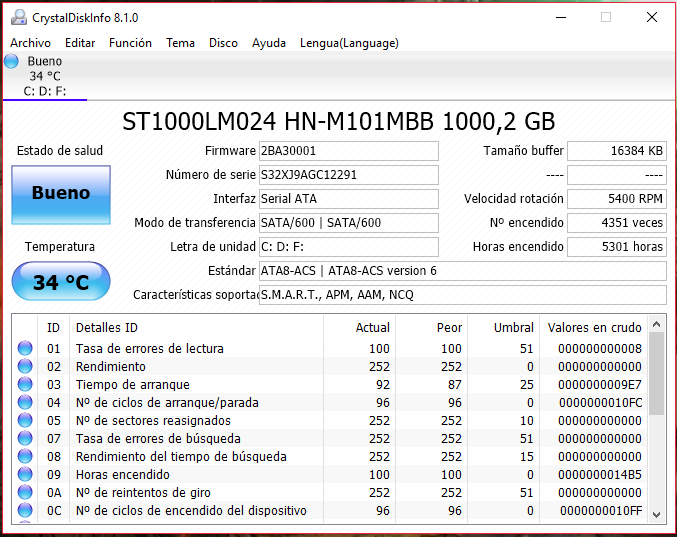This screenshot has height=537, width=677.
Task: Click the Peor column header
Action: tap(431, 328)
